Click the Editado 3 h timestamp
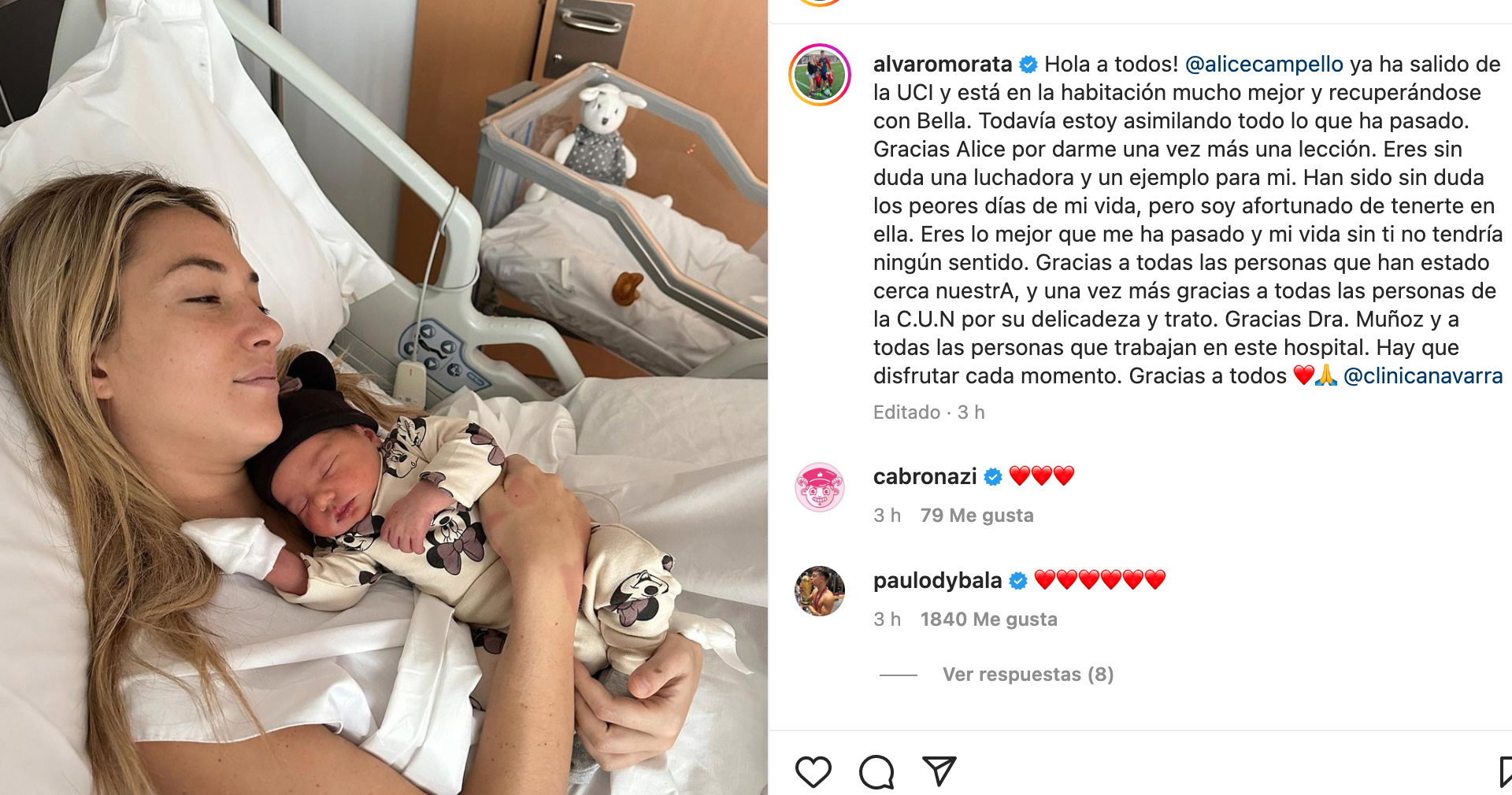This screenshot has width=1512, height=795. 928,412
